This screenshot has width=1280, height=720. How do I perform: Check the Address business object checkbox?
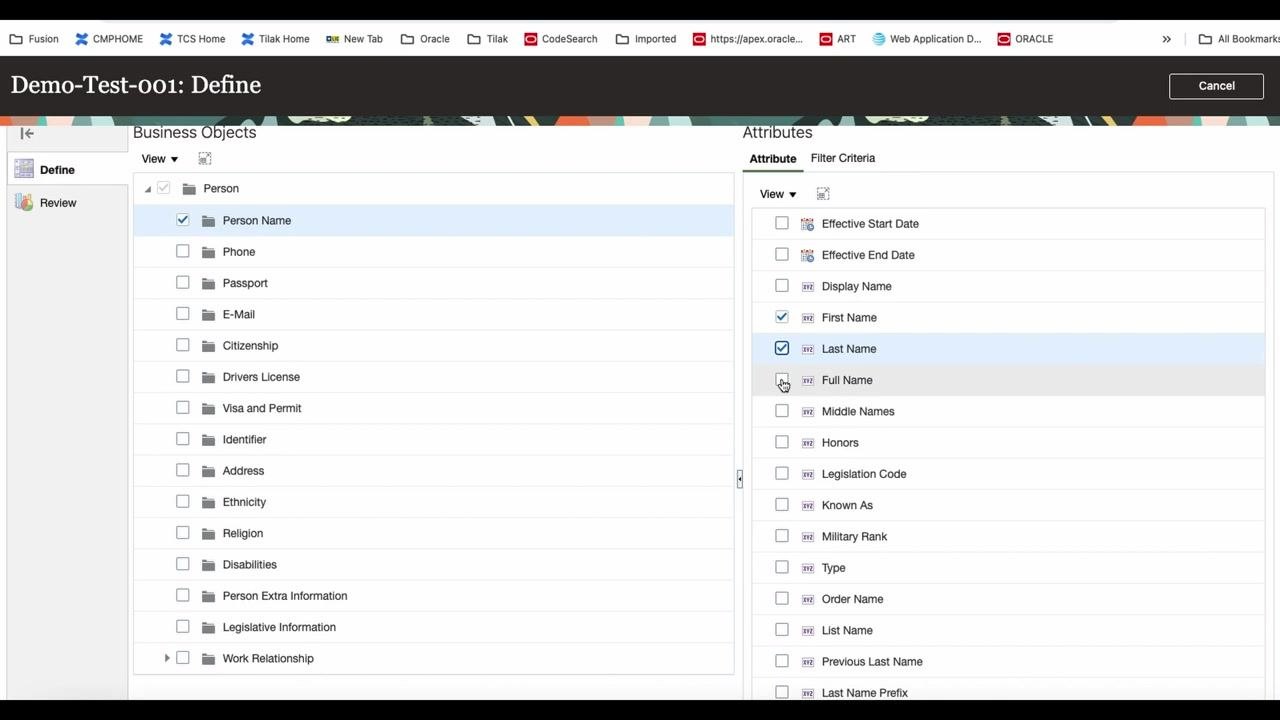coord(183,470)
